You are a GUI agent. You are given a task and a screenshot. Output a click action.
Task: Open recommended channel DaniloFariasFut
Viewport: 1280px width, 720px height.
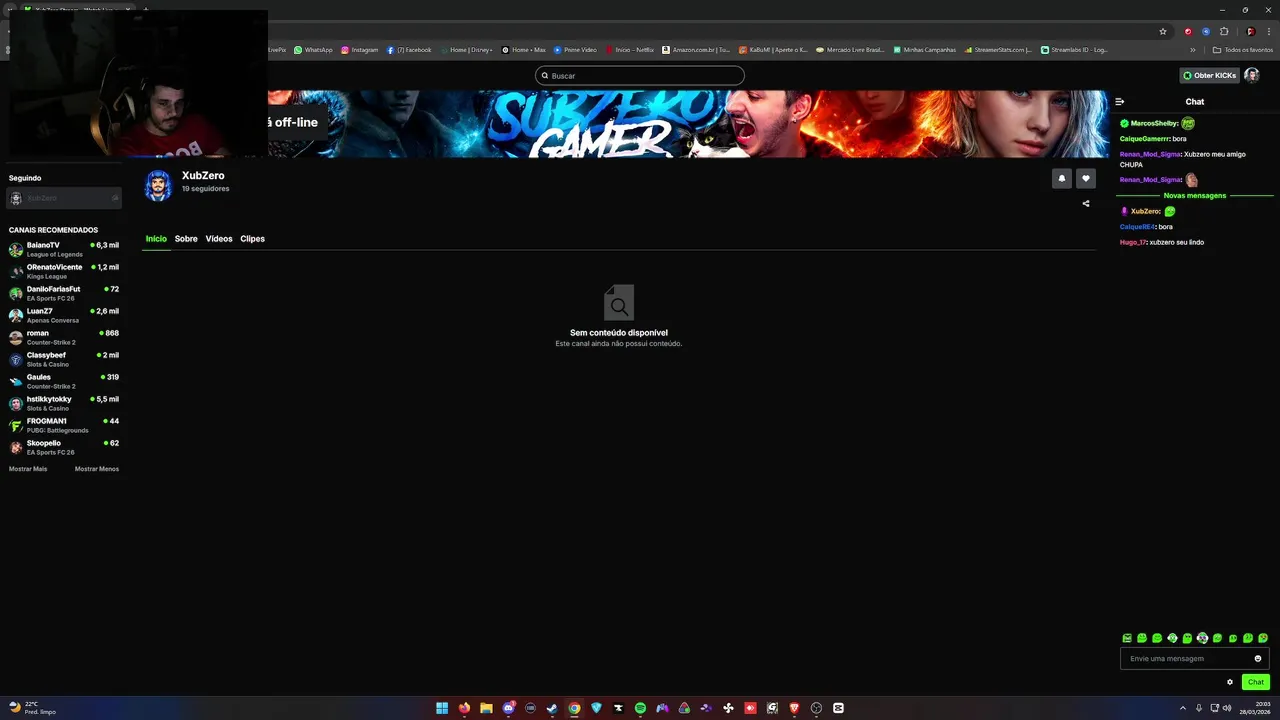64,293
